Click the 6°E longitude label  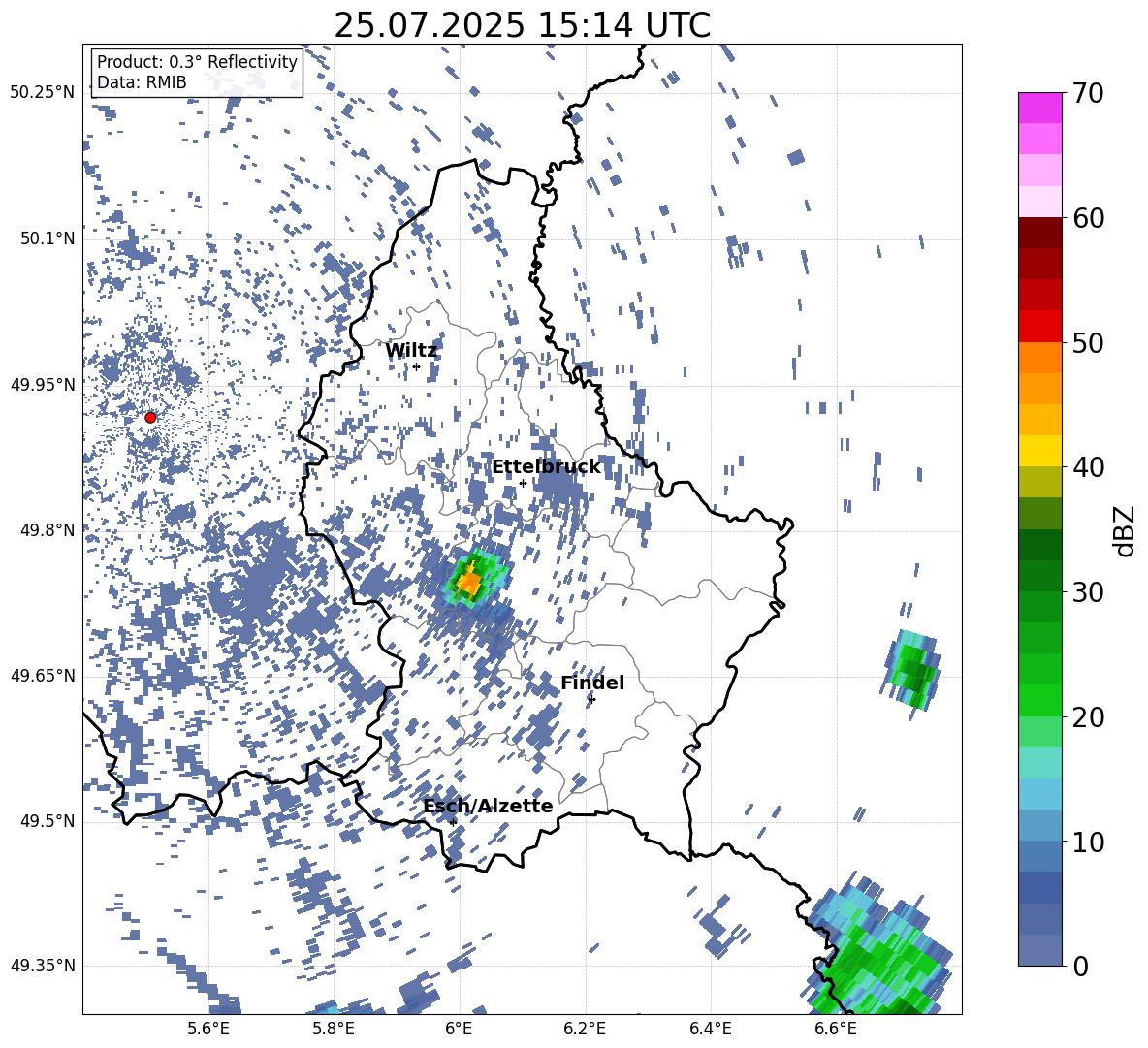tap(459, 1029)
